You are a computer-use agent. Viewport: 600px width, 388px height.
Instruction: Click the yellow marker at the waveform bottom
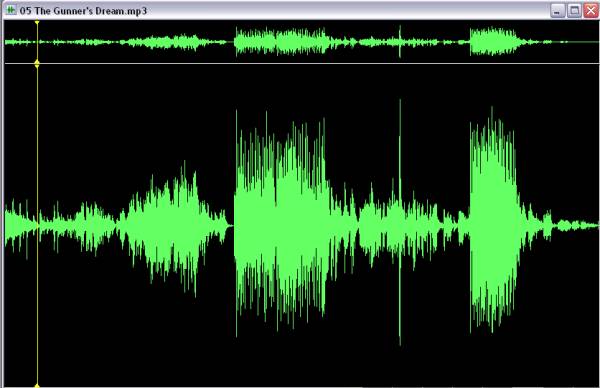[x=37, y=386]
